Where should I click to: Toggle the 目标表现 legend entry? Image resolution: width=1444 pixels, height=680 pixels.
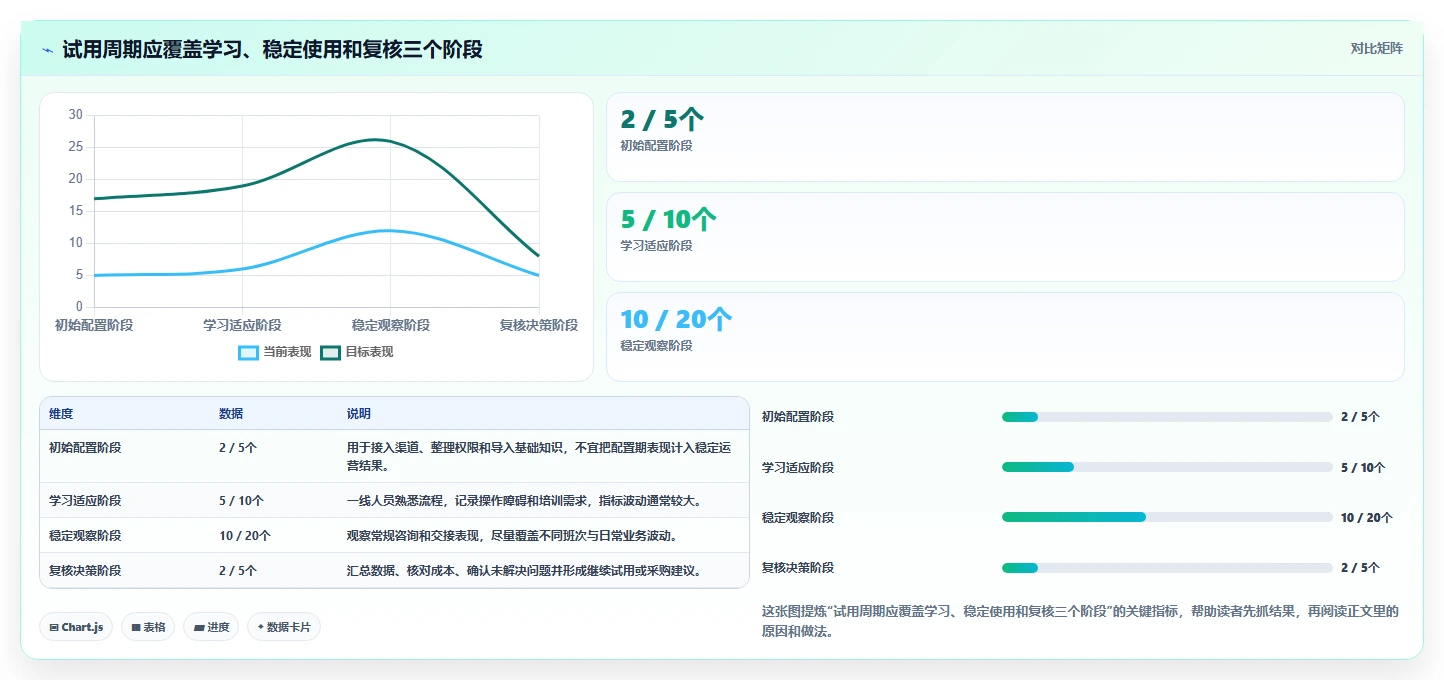pos(357,352)
